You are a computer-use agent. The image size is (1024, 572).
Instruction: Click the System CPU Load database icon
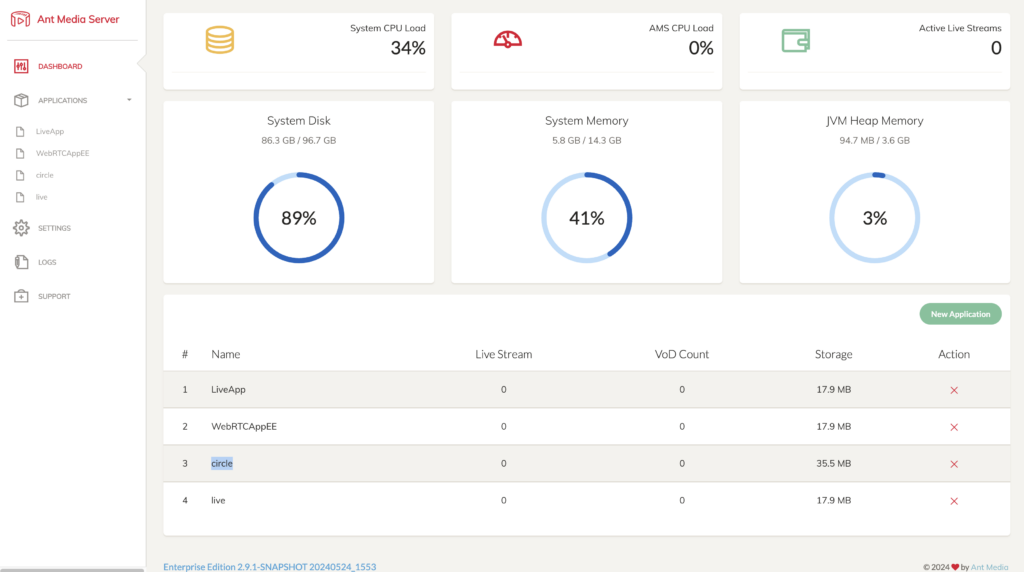coord(219,40)
